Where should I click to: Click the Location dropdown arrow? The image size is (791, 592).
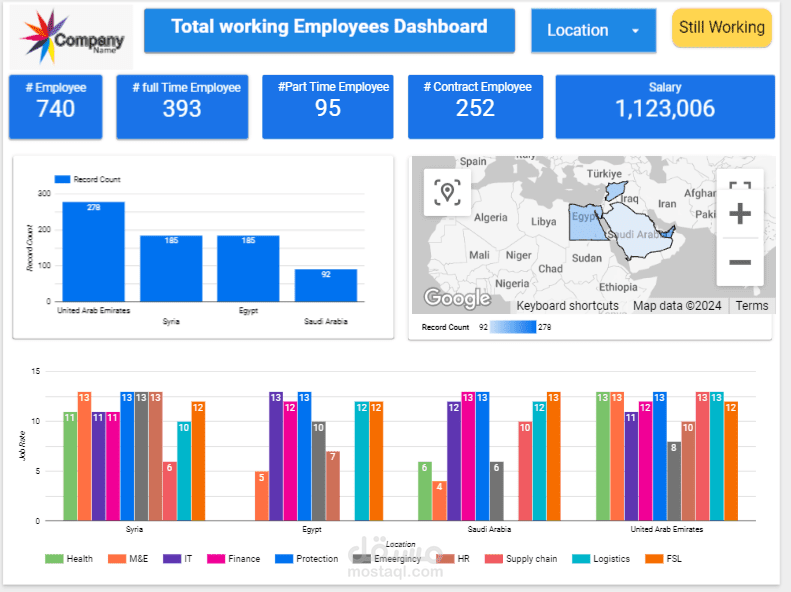[635, 31]
